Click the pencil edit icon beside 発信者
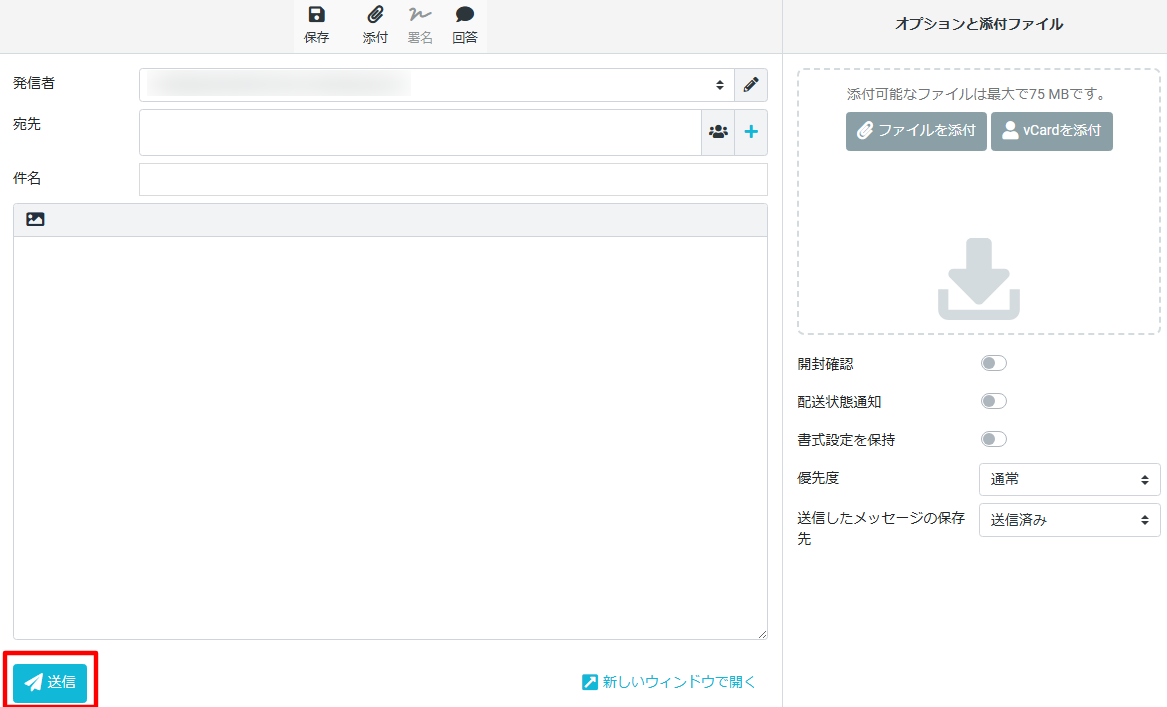This screenshot has height=707, width=1167. [751, 85]
